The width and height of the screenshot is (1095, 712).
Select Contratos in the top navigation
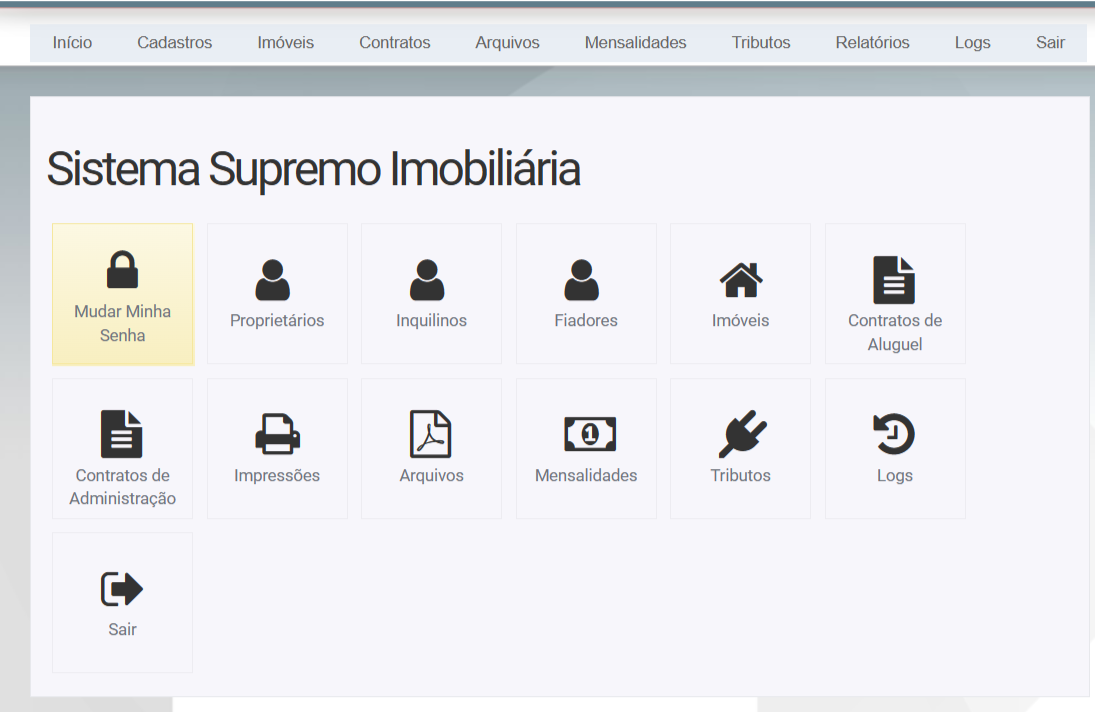395,43
